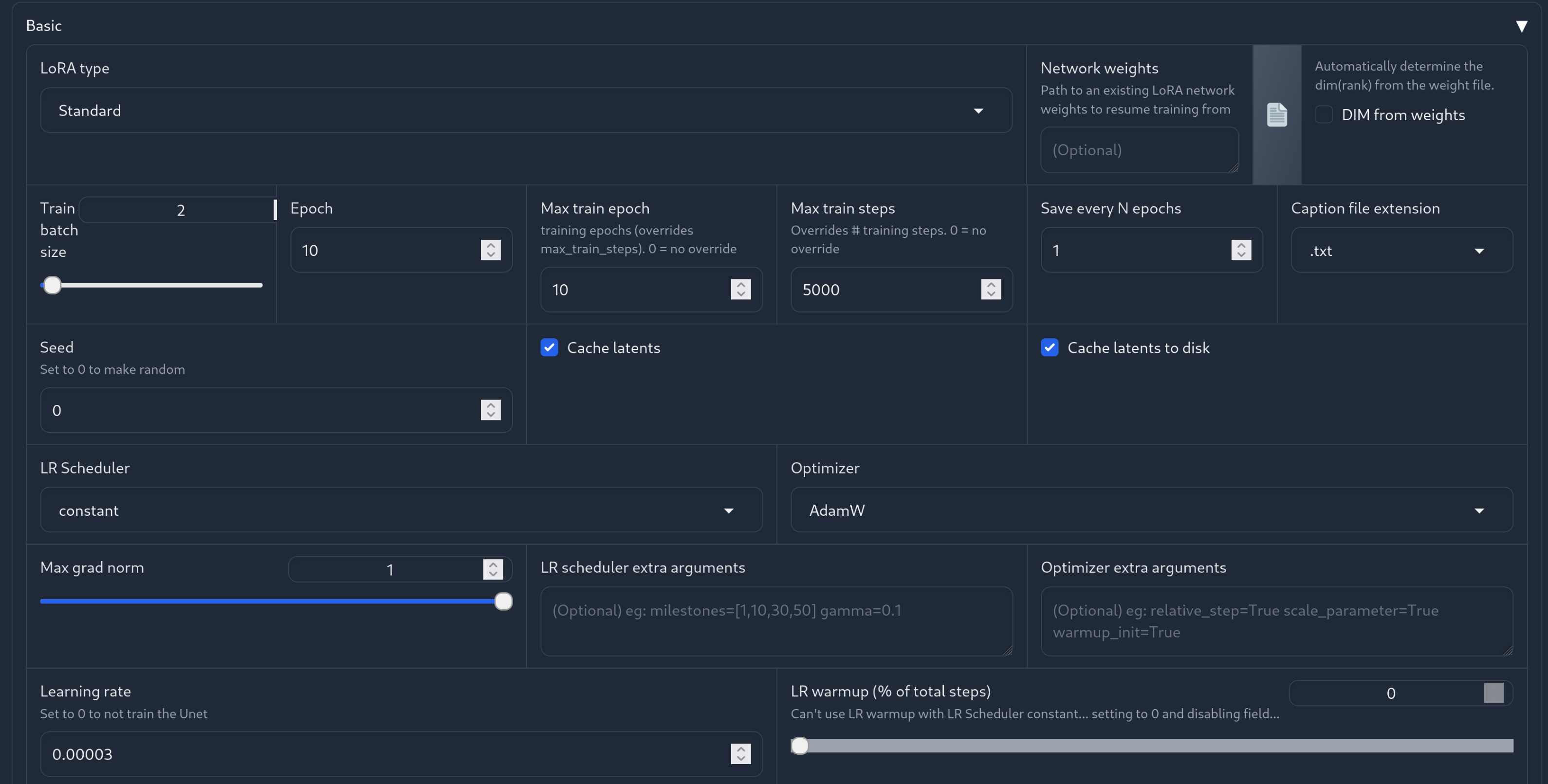Click the Seed stepper arrows
The image size is (1548, 784).
point(490,410)
